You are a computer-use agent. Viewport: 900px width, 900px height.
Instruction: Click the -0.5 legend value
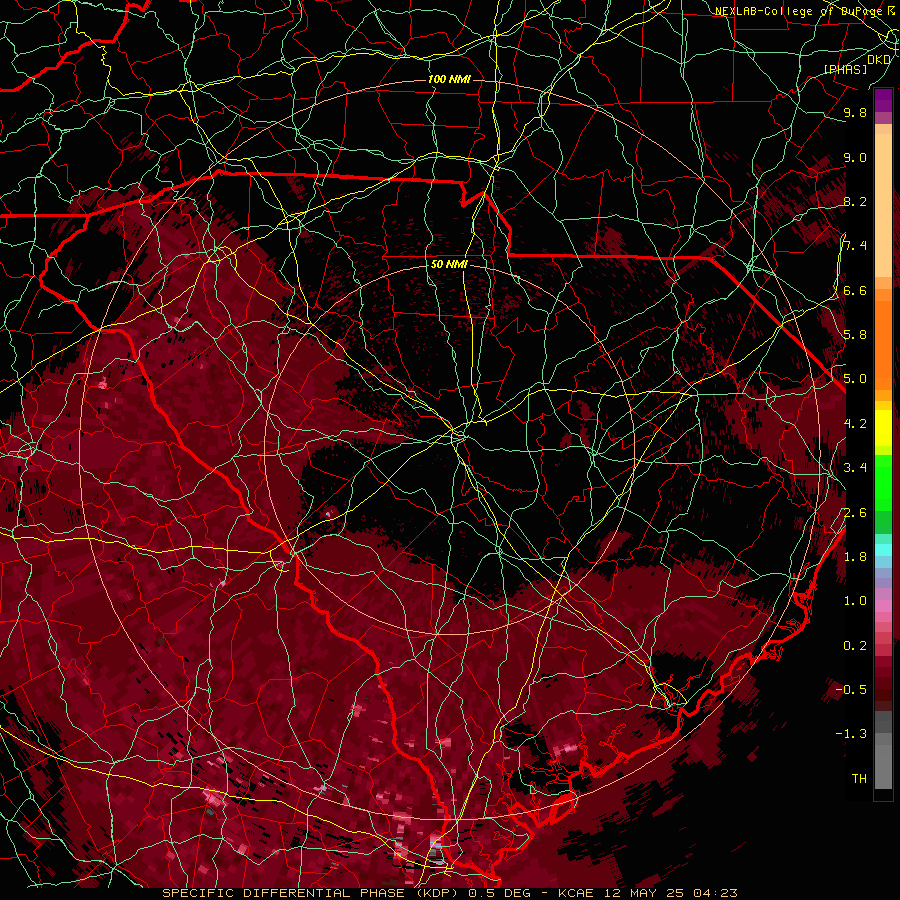pos(851,690)
